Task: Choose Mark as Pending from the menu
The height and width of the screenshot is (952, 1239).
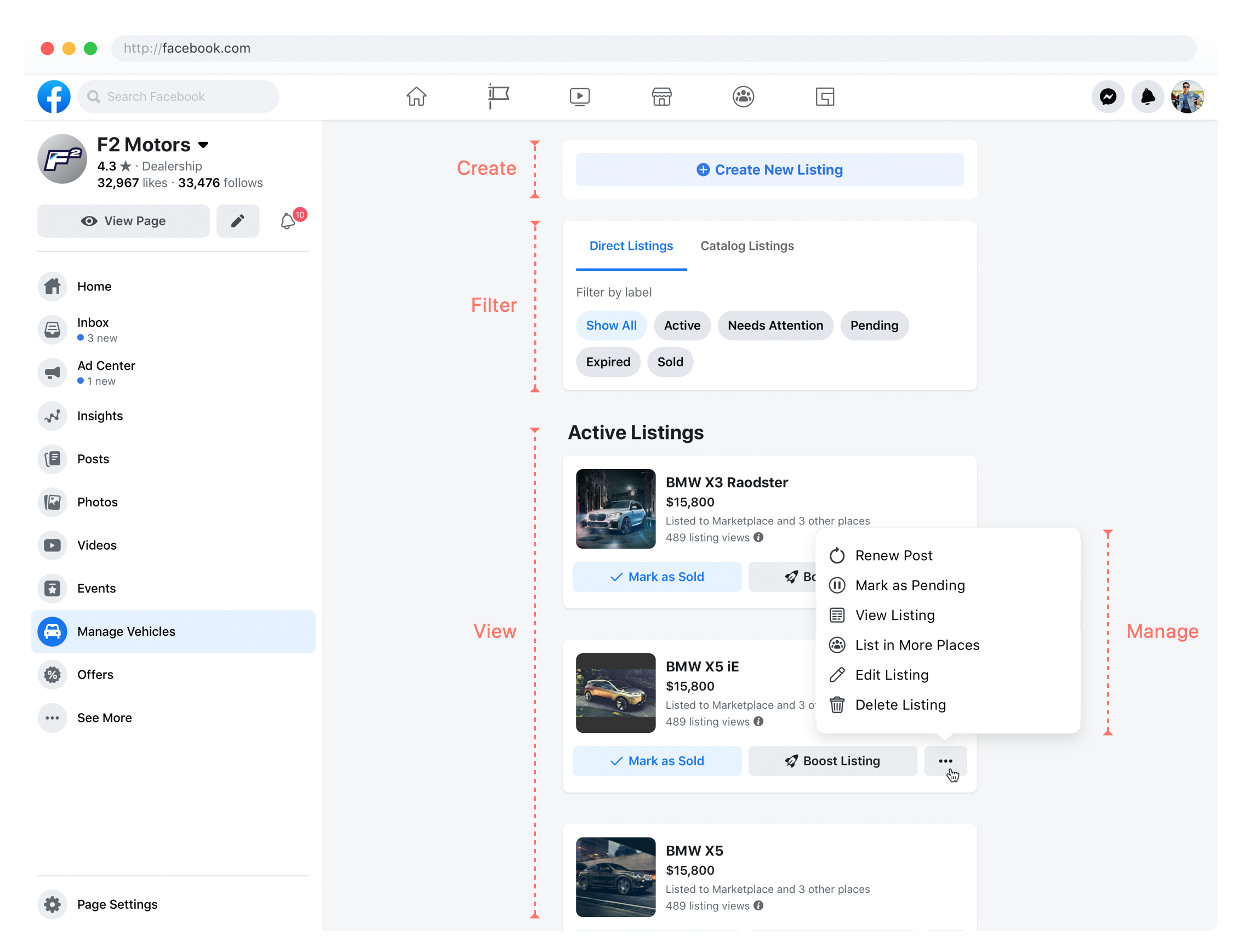Action: (x=947, y=585)
